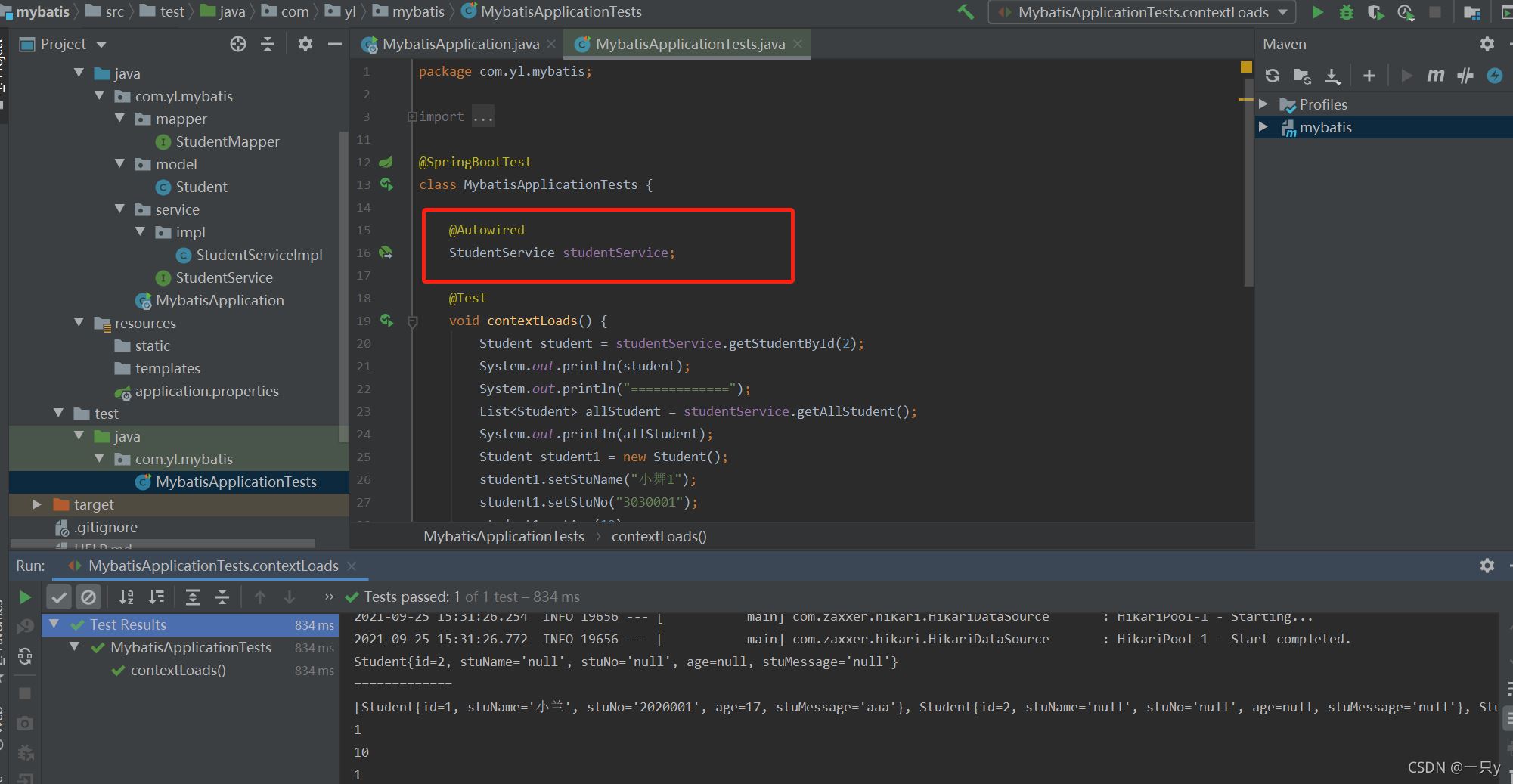Expand the target folder in project tree

click(36, 504)
